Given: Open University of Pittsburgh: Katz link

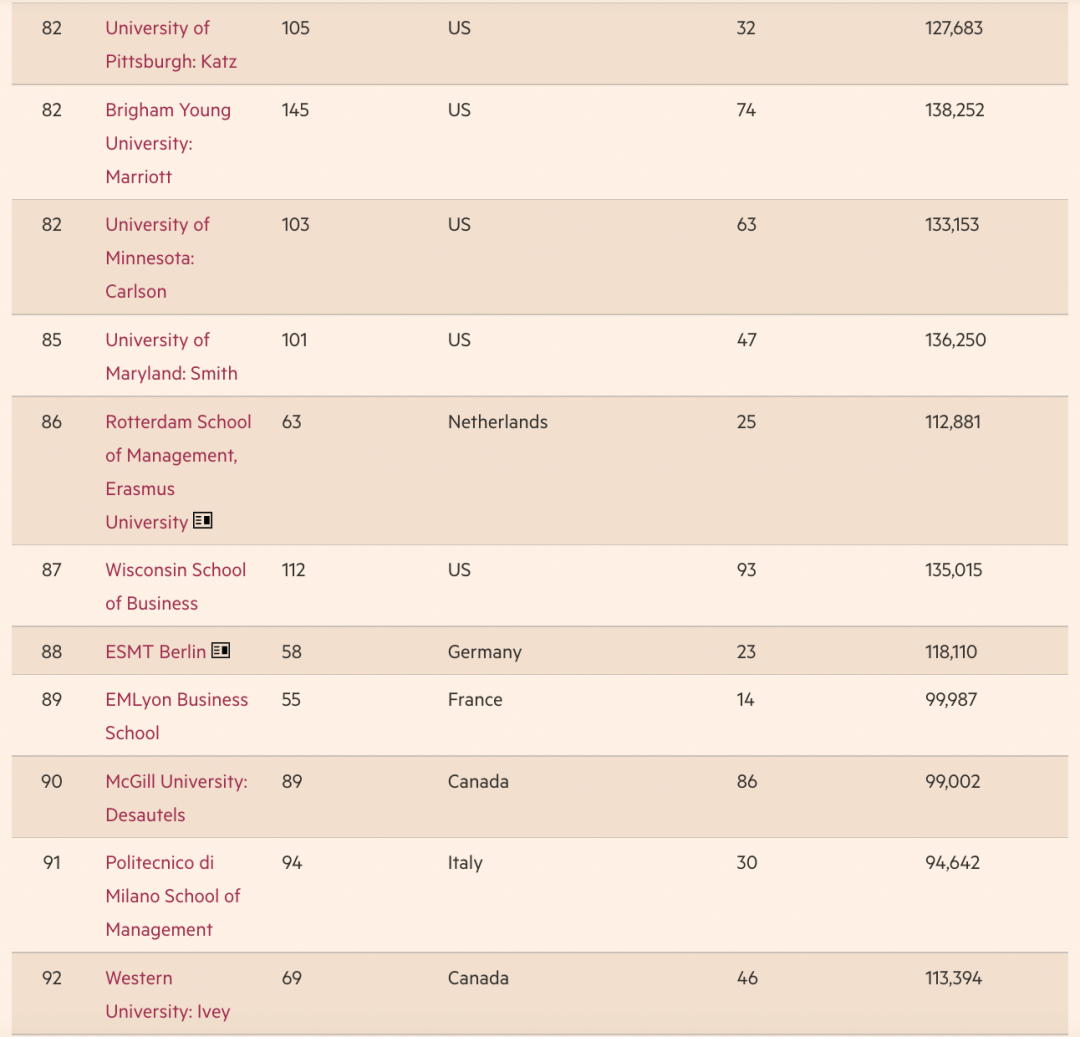Looking at the screenshot, I should pyautogui.click(x=171, y=45).
